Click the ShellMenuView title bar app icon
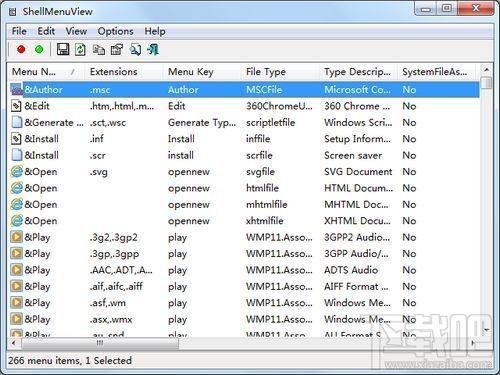 (13, 12)
